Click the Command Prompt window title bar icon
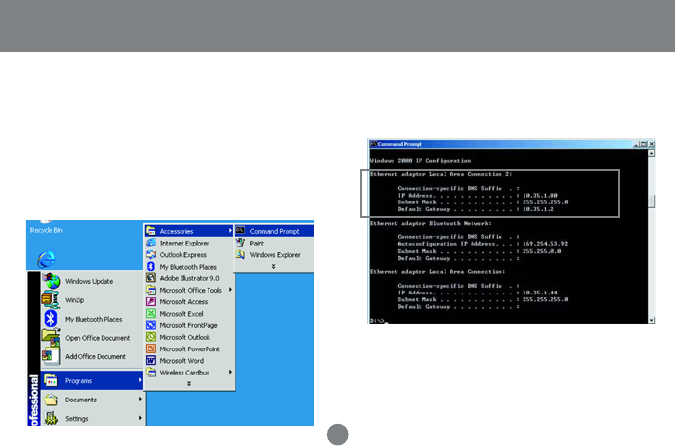 pos(373,144)
